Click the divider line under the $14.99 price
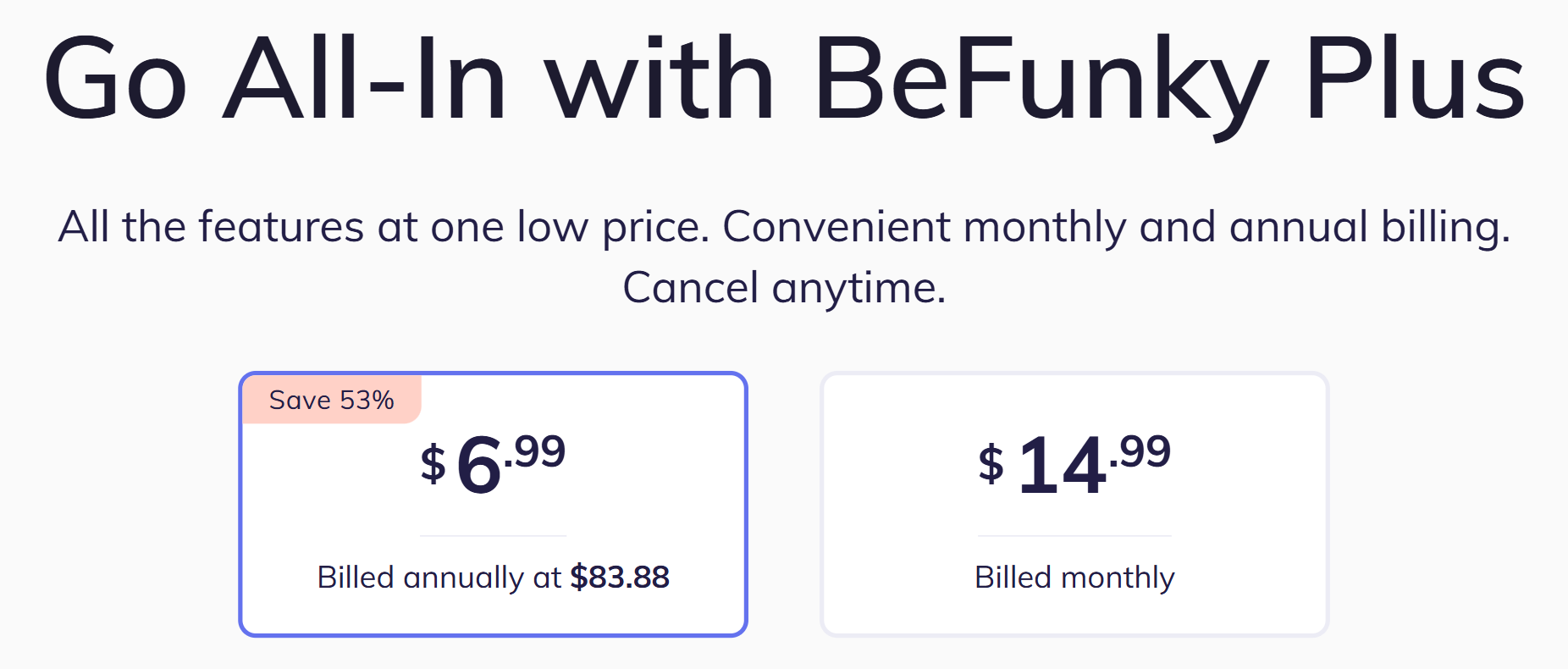Viewport: 1568px width, 669px height. tap(1074, 536)
